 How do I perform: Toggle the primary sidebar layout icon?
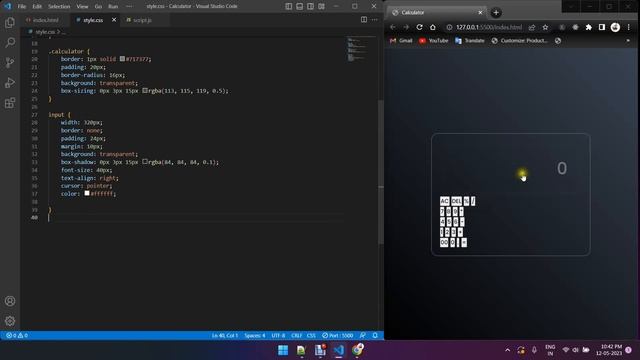(289, 6)
